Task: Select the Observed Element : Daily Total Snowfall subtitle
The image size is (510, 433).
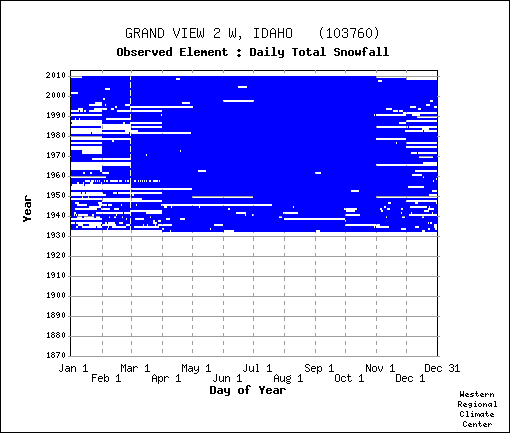Action: 253,52
